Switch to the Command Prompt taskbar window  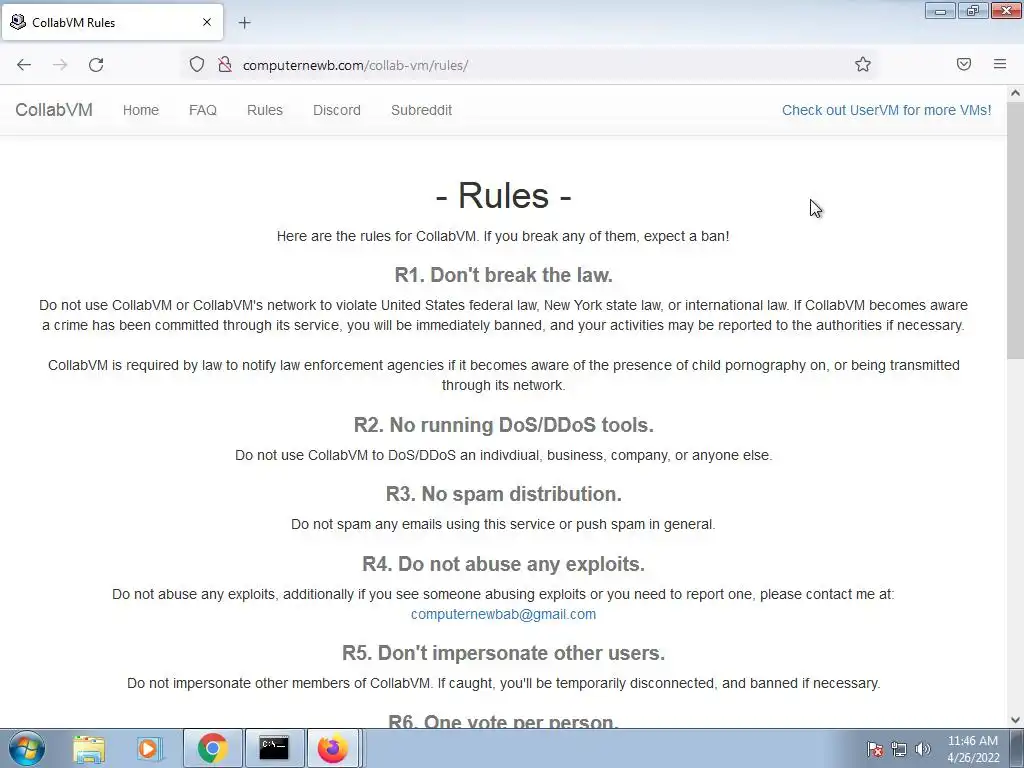(x=274, y=748)
